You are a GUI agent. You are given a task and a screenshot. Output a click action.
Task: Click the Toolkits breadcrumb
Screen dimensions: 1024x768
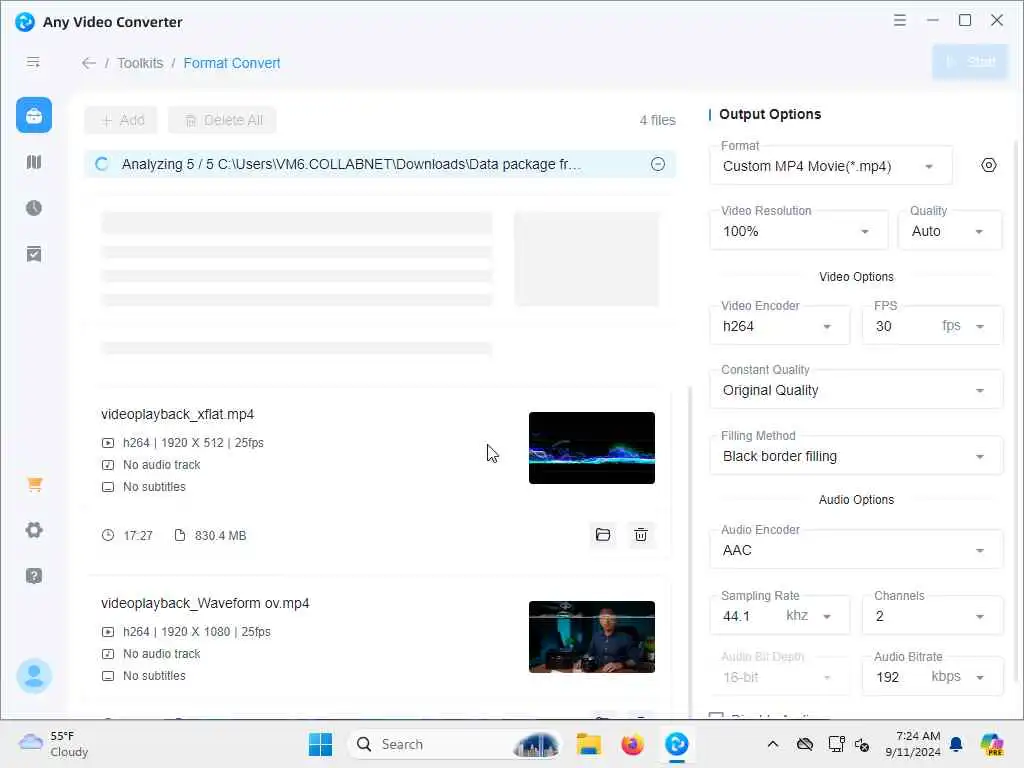[x=140, y=63]
